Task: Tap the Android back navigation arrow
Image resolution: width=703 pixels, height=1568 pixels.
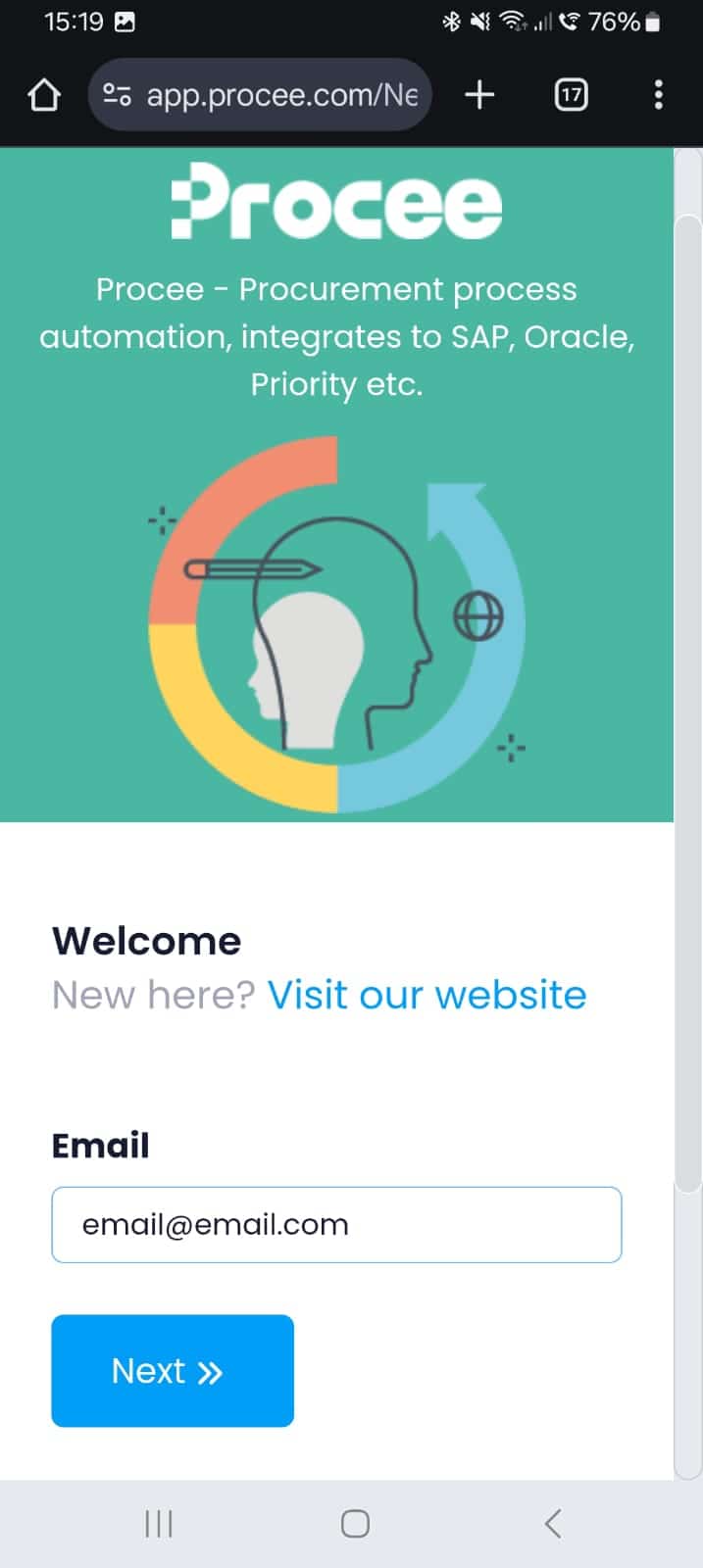Action: [x=553, y=1524]
